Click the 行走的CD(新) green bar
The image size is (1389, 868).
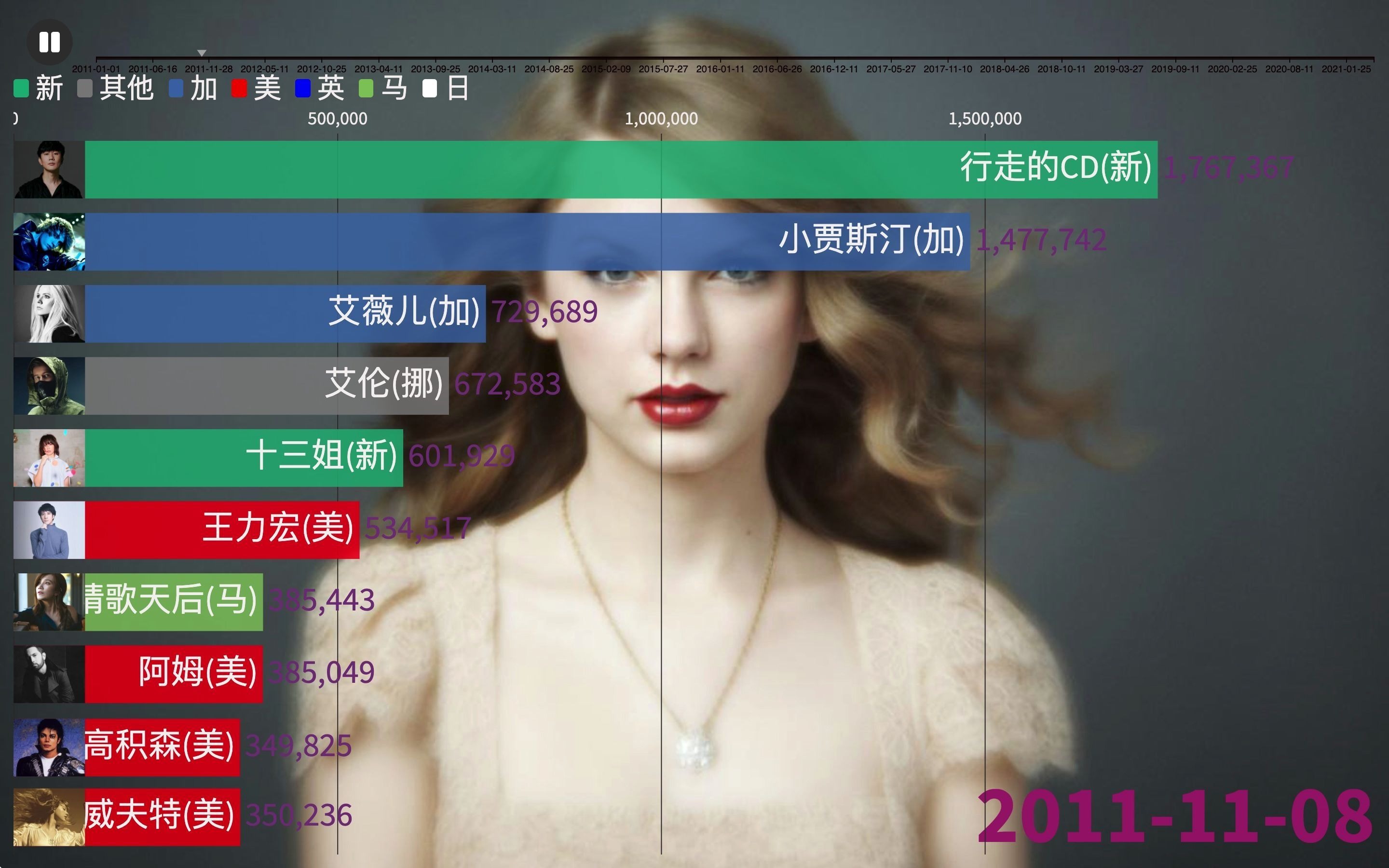[621, 169]
